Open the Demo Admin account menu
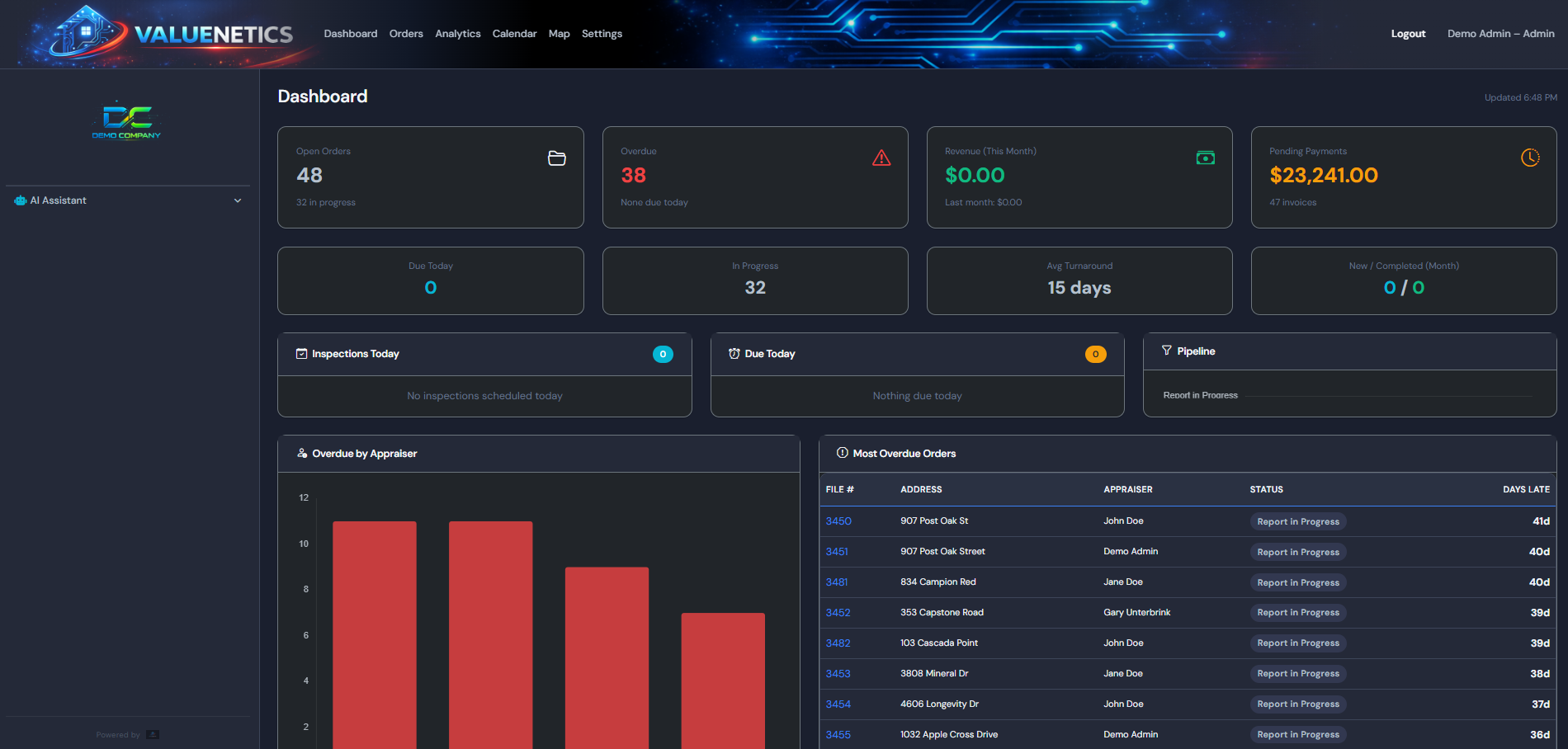Screen dimensions: 1568x749 click(1500, 33)
